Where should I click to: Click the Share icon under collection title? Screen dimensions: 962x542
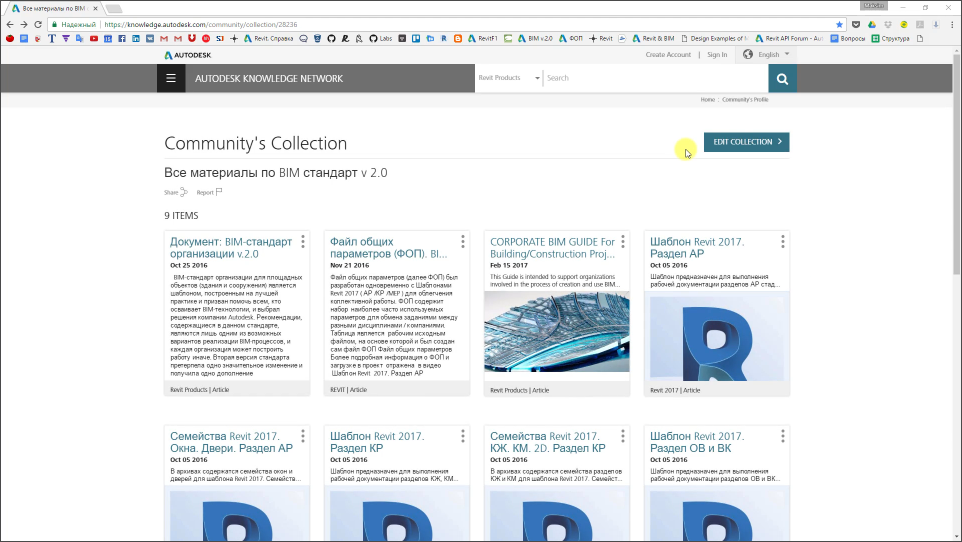coord(183,192)
